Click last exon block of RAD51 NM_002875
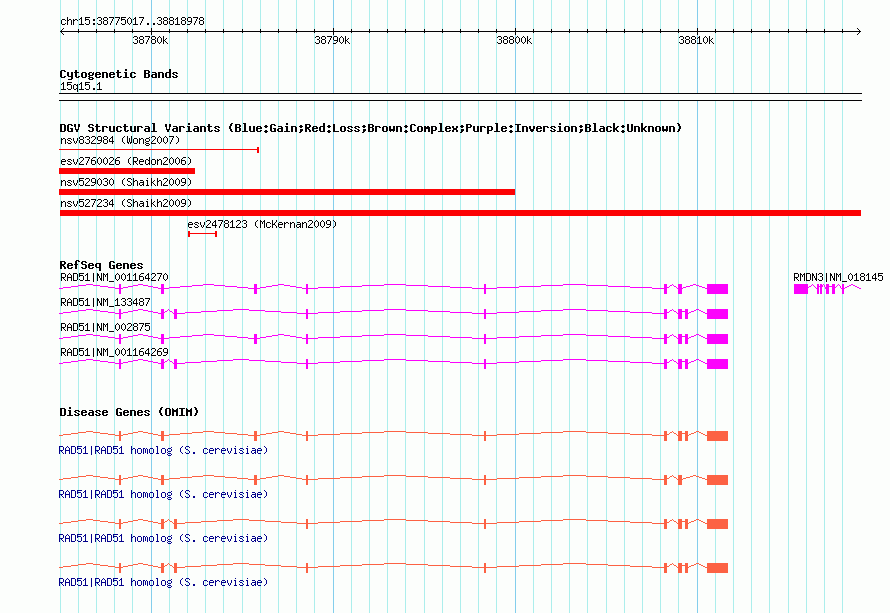Viewport: 890px width, 613px height. coord(717,339)
